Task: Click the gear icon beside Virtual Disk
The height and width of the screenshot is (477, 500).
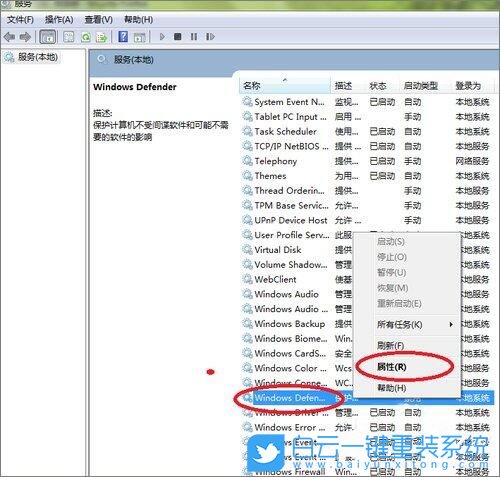Action: [247, 250]
